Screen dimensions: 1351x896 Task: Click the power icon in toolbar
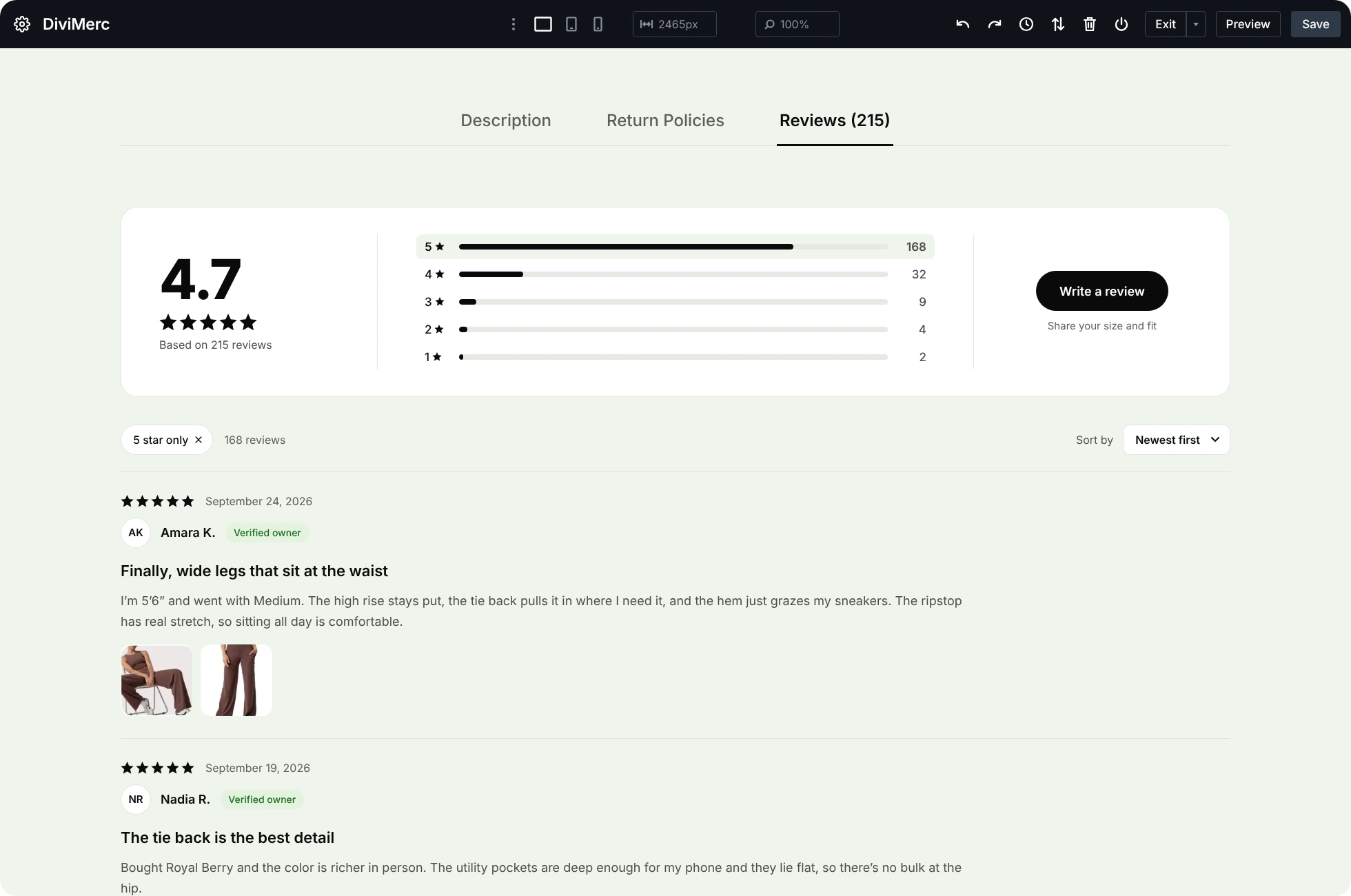(1121, 24)
